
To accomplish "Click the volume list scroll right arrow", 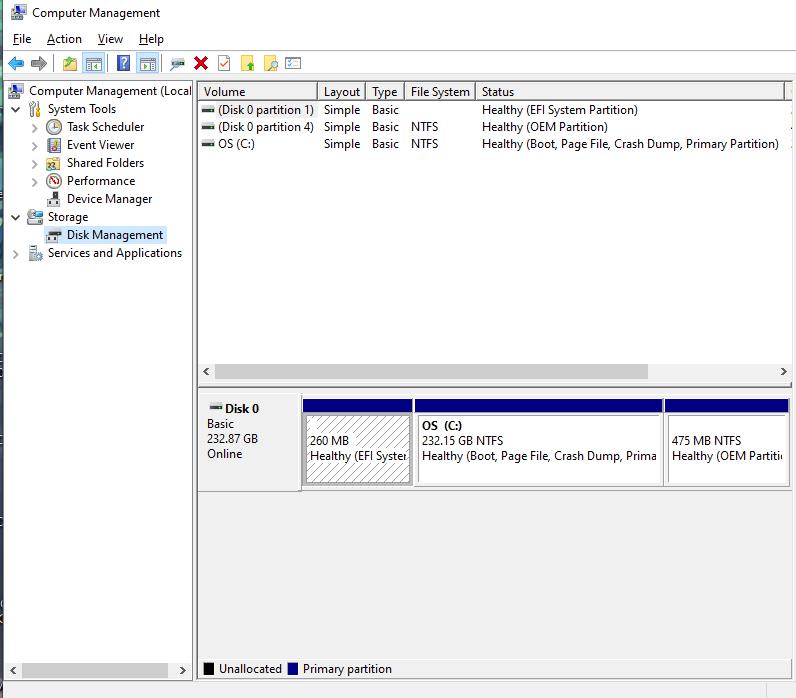I will click(784, 372).
